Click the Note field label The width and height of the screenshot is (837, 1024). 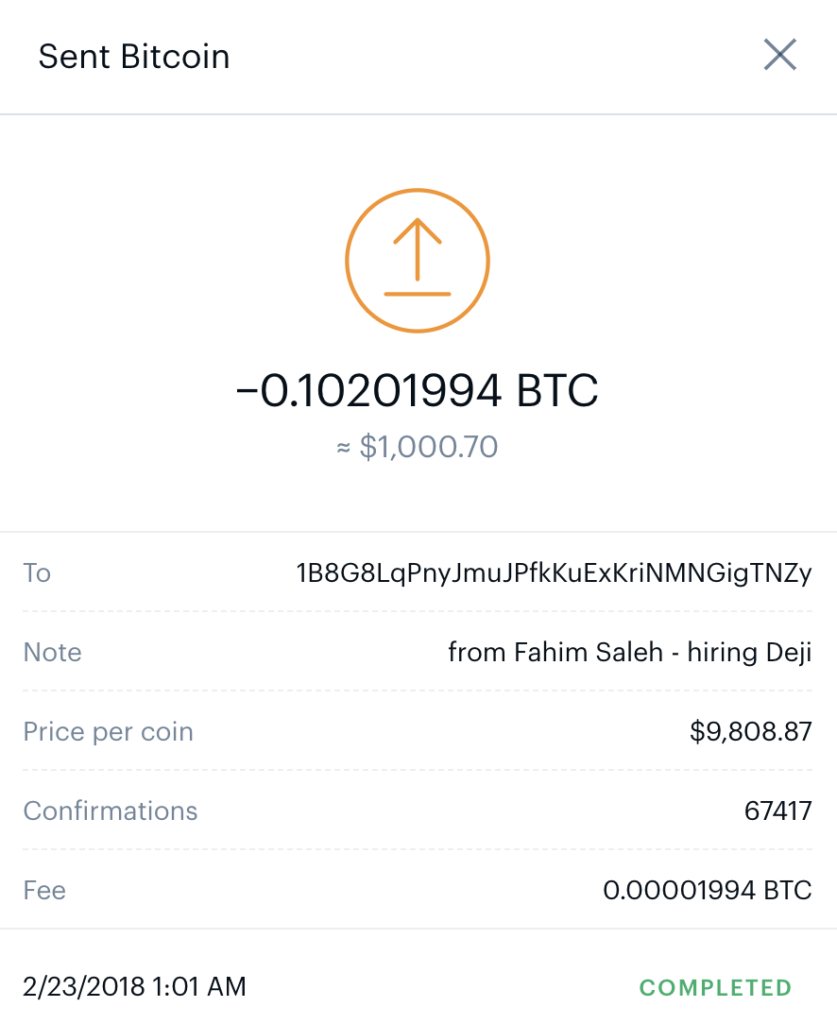52,652
